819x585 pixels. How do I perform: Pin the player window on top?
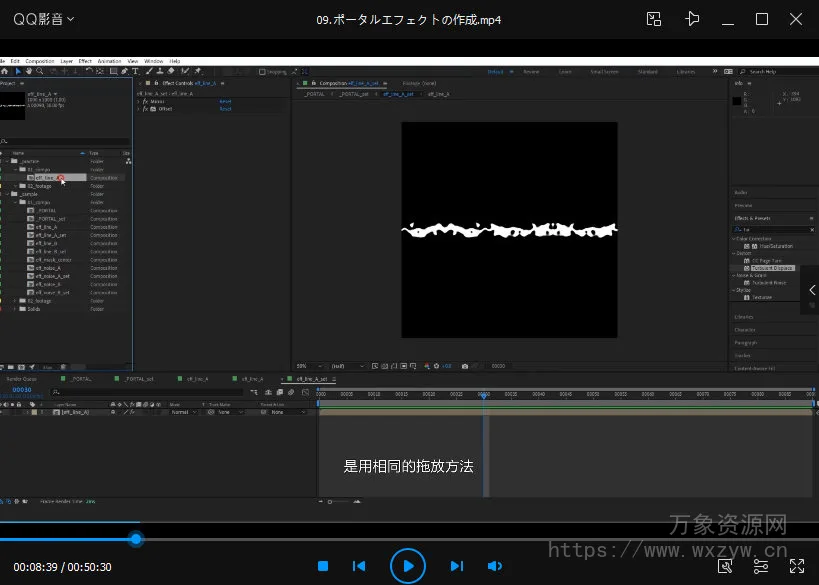[692, 19]
